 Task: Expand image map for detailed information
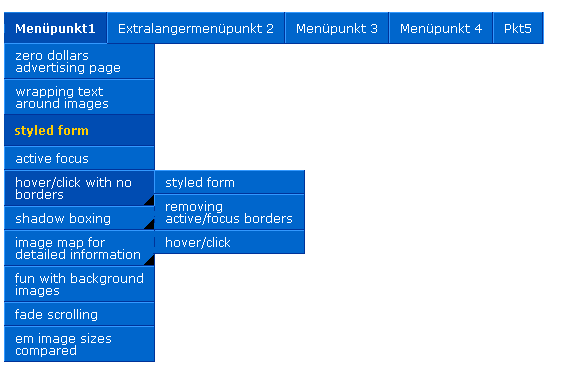79,248
